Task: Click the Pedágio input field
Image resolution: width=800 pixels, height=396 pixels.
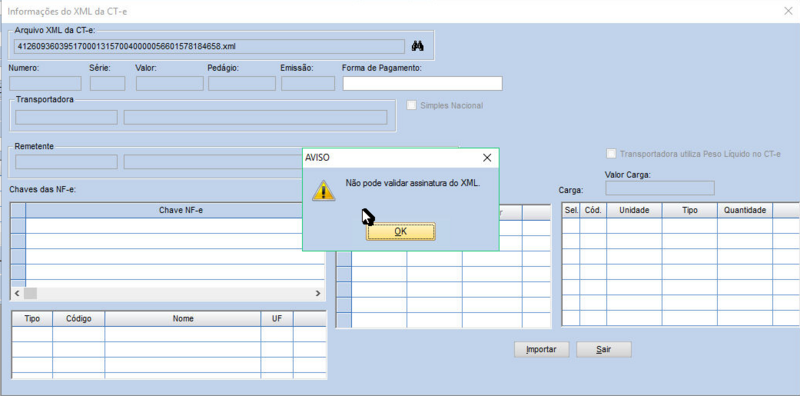Action: coord(242,84)
